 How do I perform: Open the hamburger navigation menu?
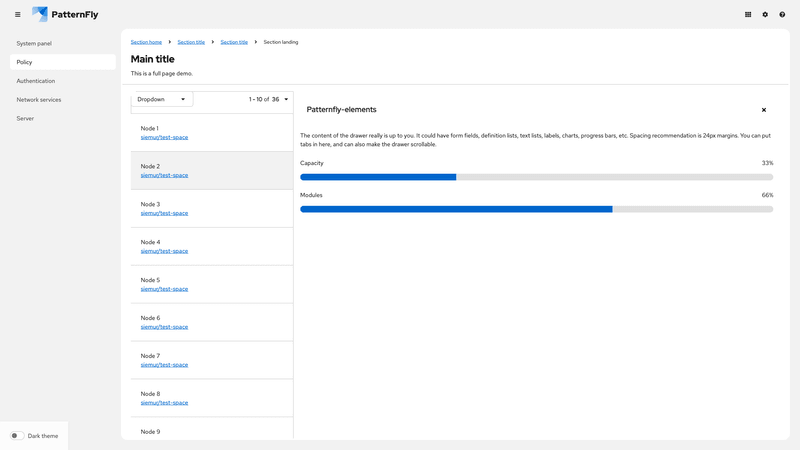point(17,15)
